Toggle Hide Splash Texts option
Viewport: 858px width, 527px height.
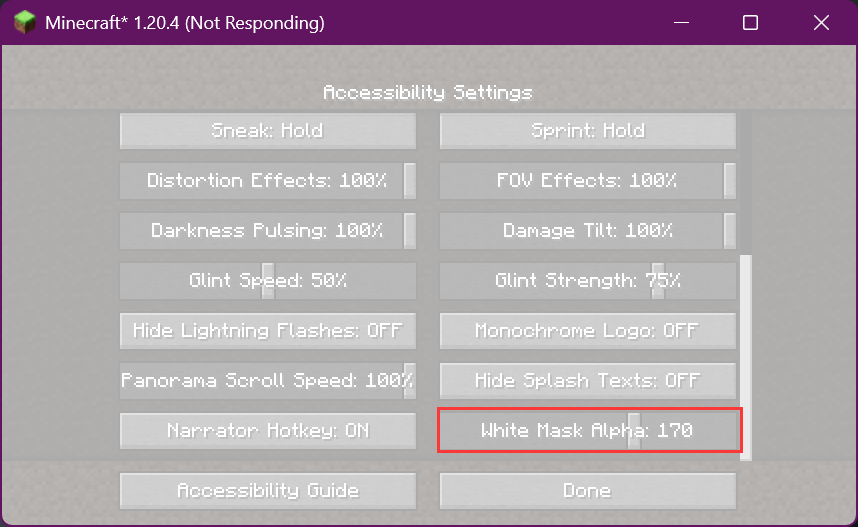[x=587, y=381]
